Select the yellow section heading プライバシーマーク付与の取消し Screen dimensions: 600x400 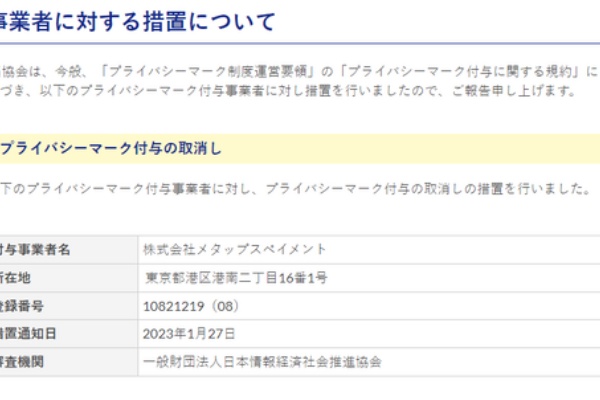[110, 149]
